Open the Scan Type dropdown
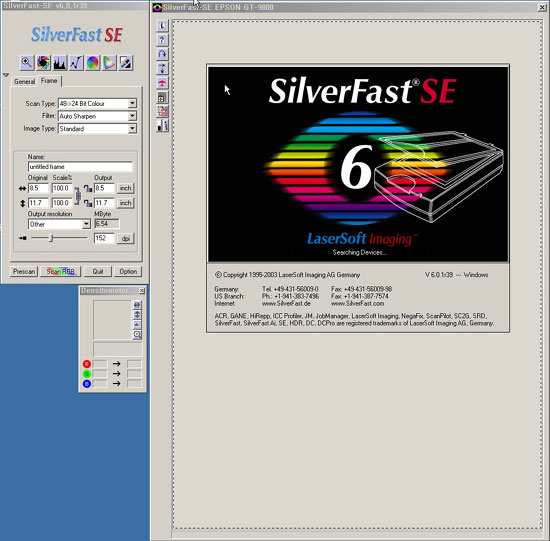 tap(132, 103)
